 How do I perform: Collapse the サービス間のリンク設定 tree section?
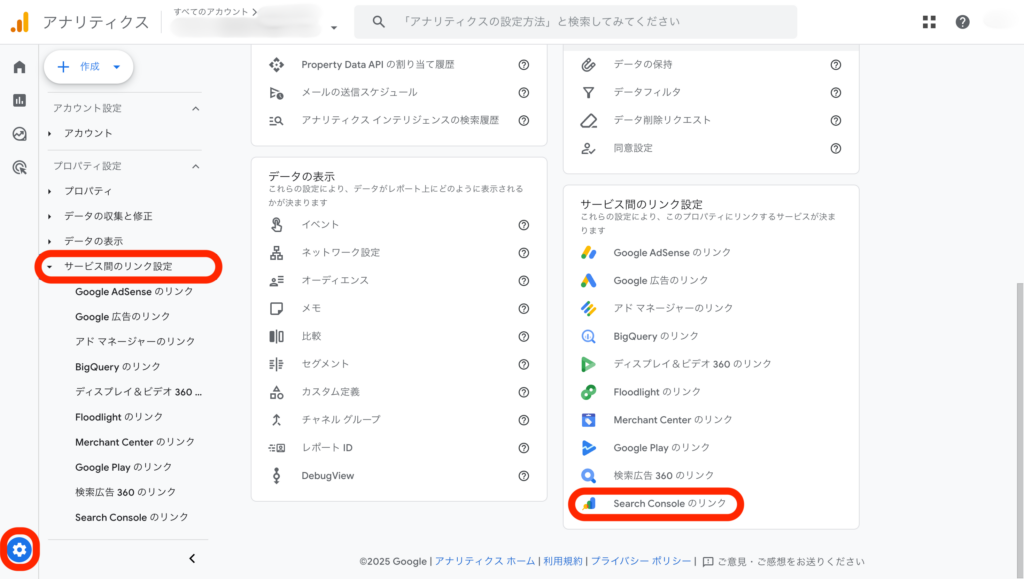coord(50,267)
